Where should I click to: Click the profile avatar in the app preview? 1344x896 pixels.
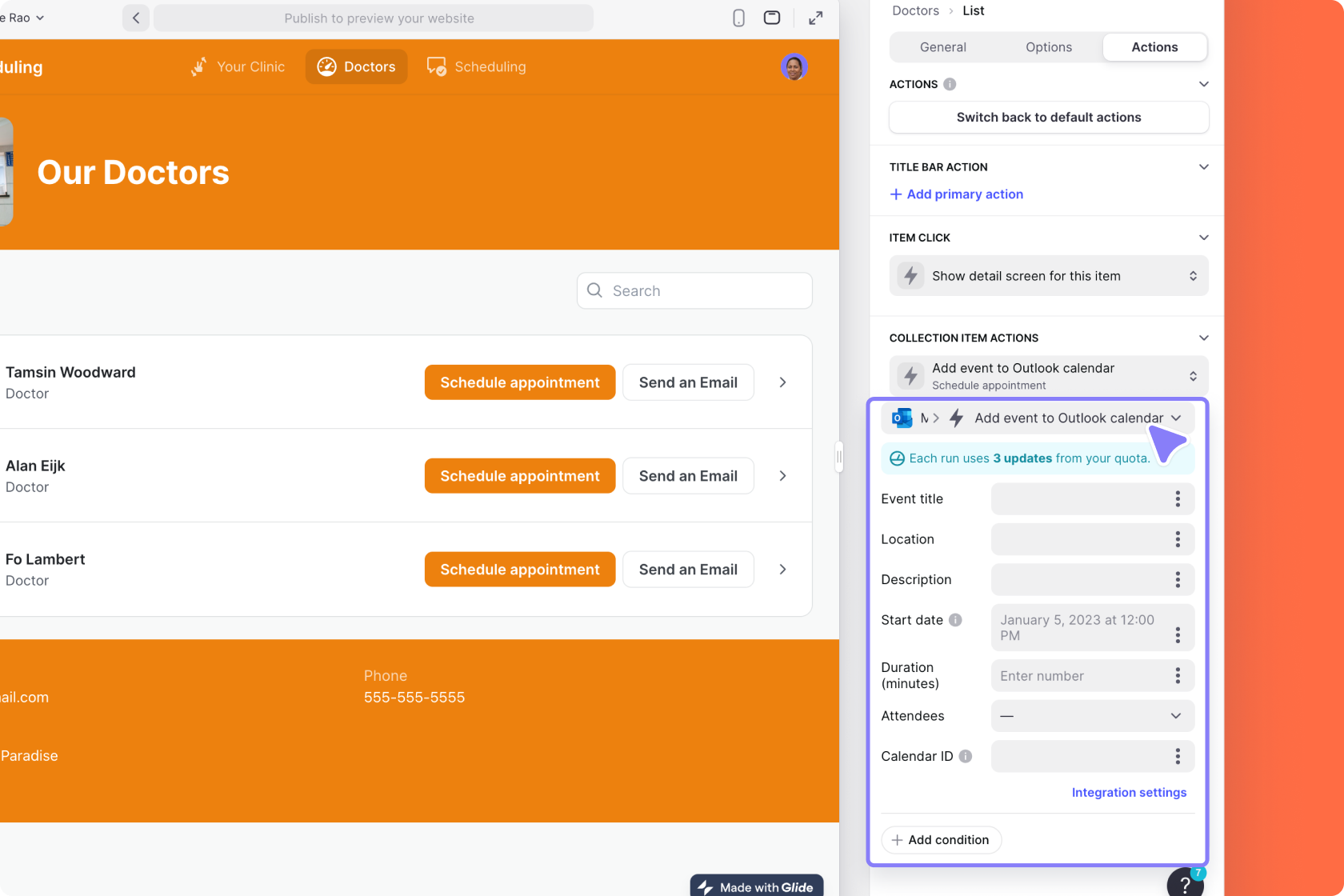tap(794, 67)
